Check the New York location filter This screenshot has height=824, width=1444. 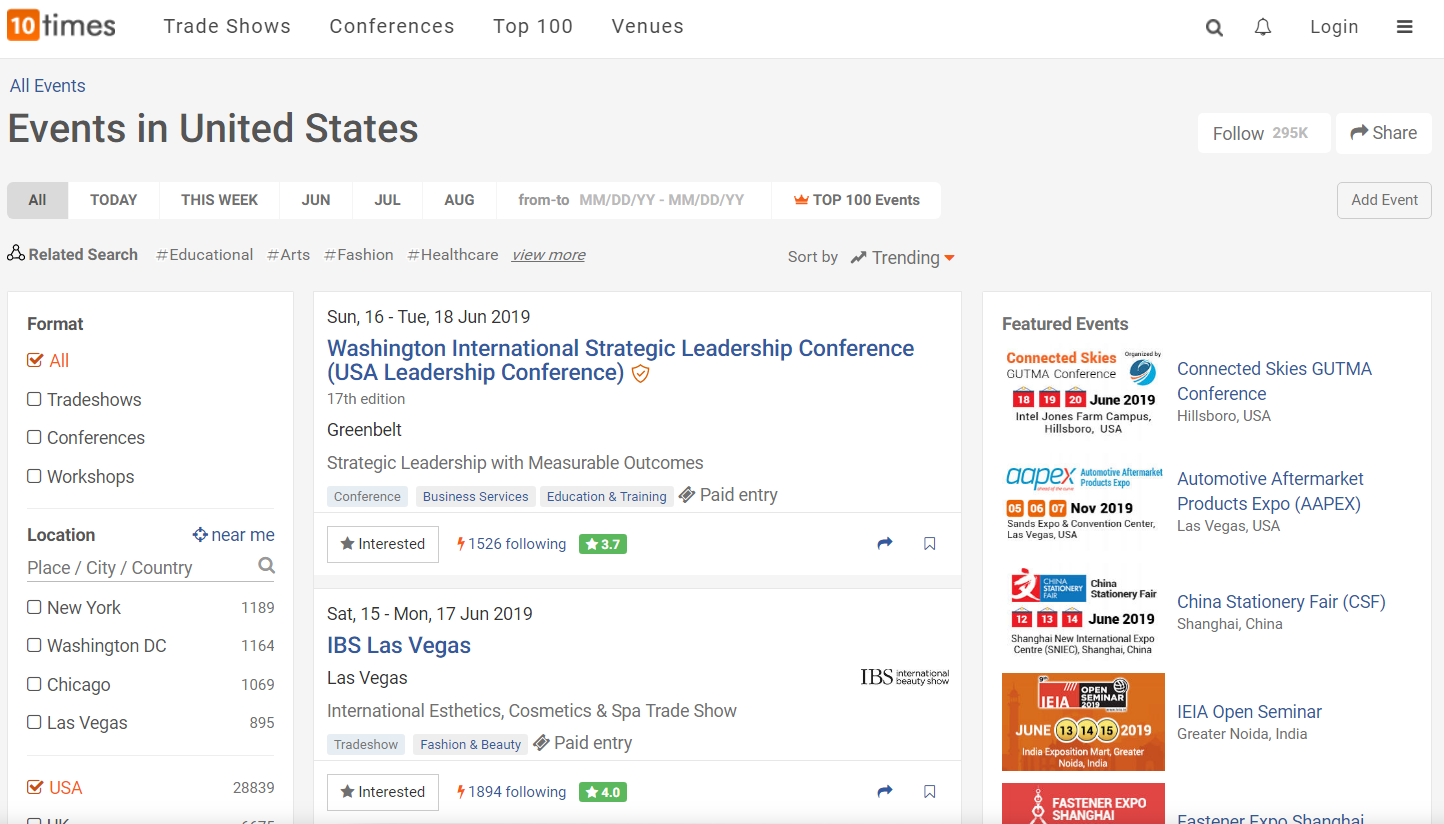(x=33, y=607)
